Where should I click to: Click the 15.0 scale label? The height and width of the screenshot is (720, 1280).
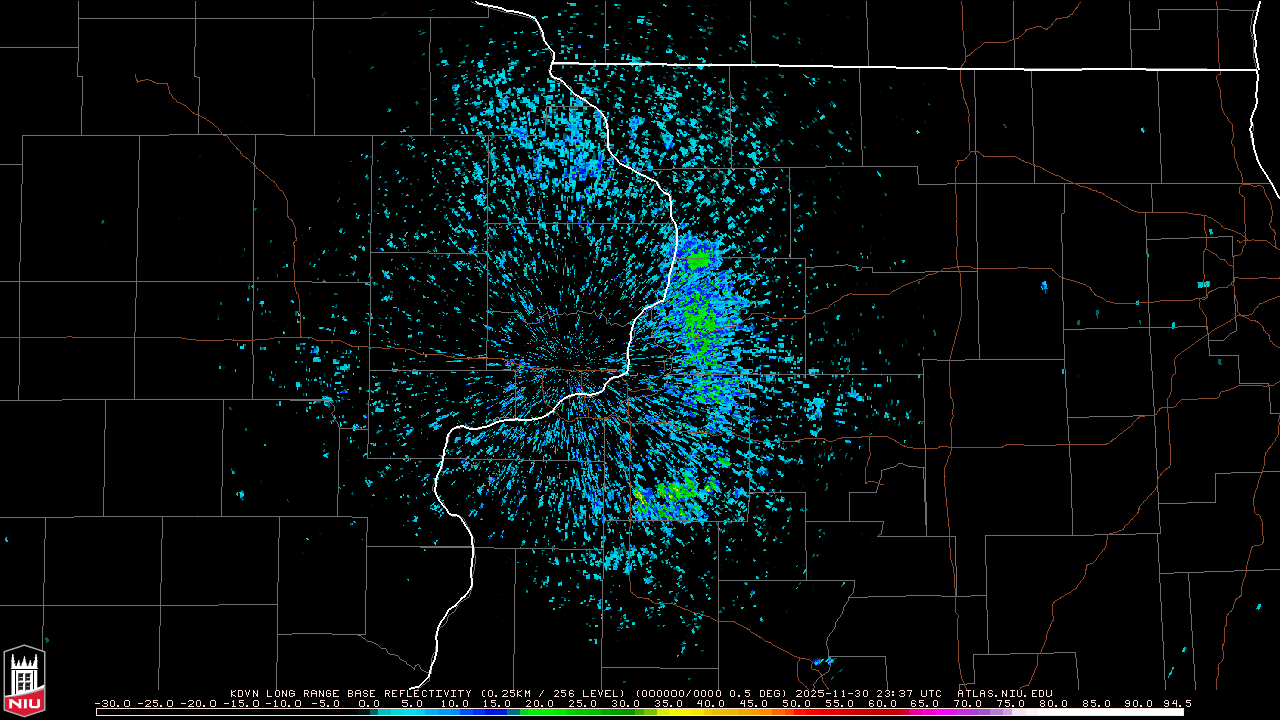(498, 703)
